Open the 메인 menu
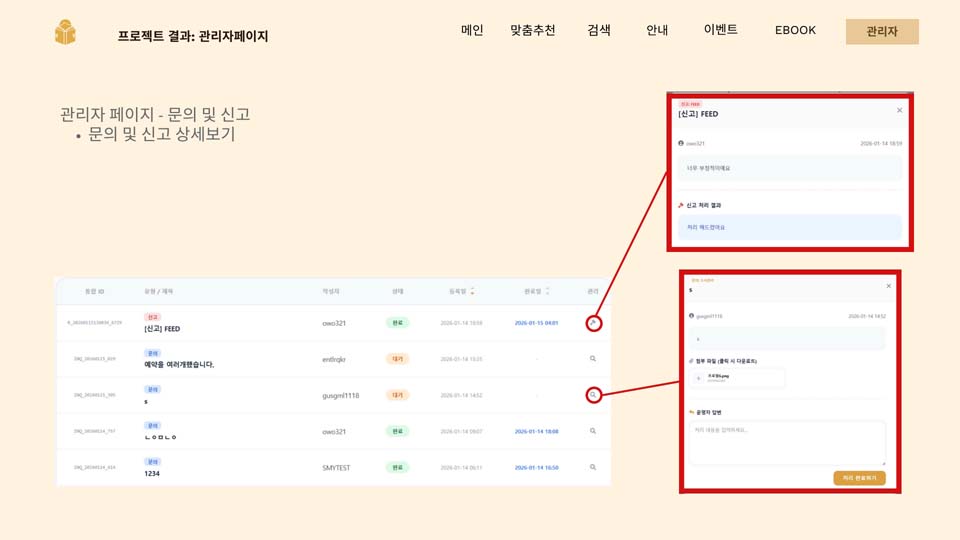960x540 pixels. click(x=472, y=30)
